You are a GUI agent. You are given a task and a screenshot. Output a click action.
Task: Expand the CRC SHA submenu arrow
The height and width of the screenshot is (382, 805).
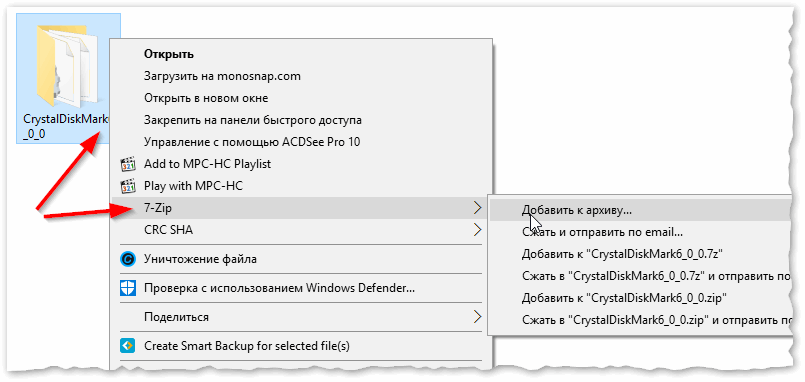pyautogui.click(x=477, y=230)
